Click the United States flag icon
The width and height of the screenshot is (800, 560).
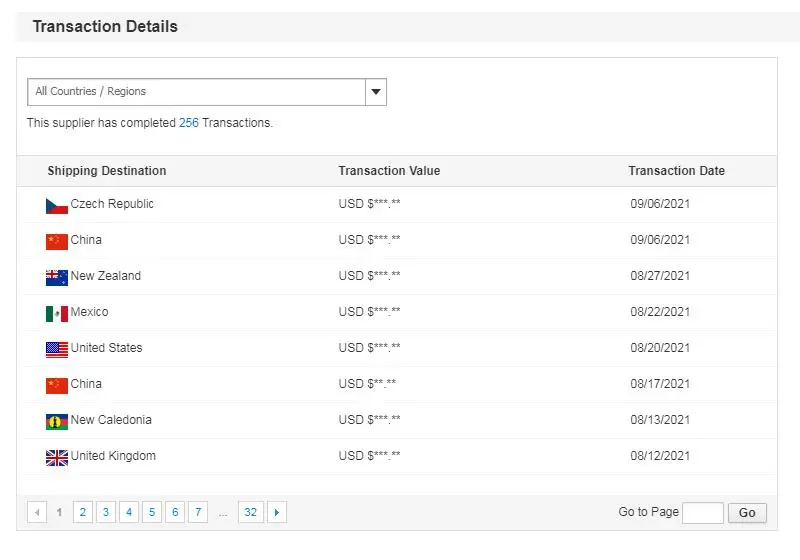57,349
